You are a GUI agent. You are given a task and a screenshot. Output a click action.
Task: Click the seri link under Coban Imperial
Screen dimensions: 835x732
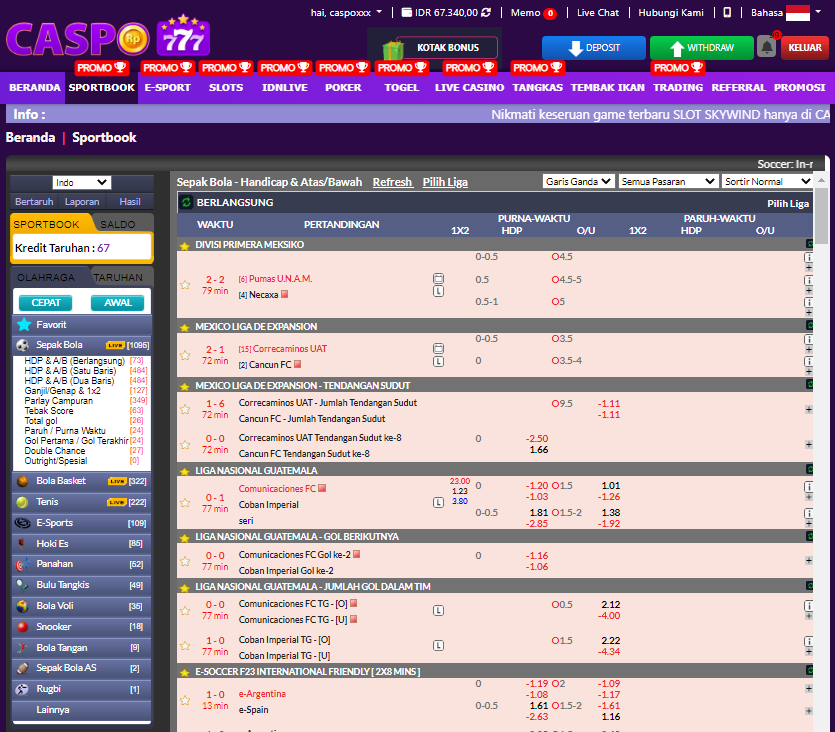tap(245, 521)
